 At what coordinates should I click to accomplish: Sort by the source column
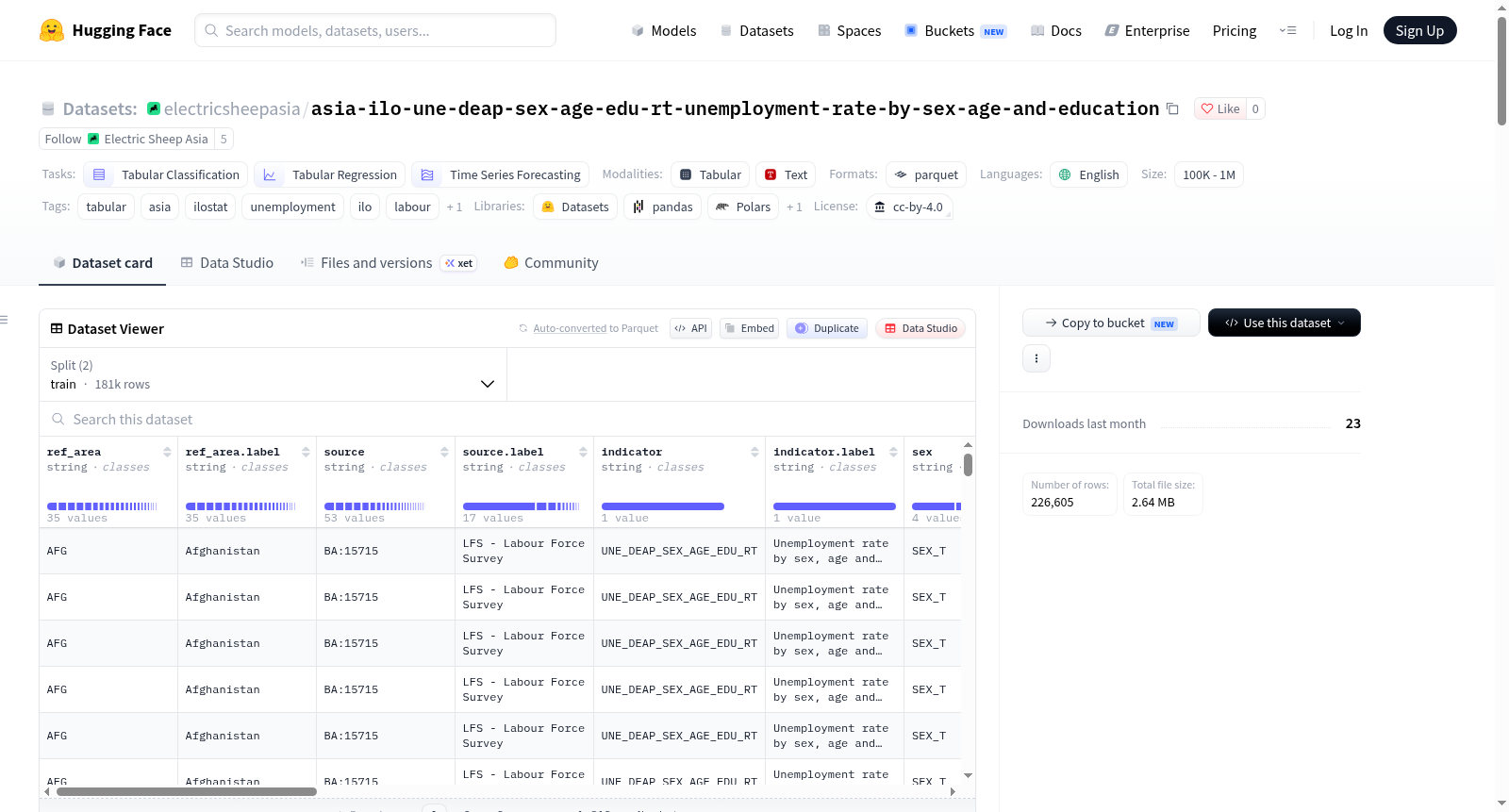pos(444,452)
